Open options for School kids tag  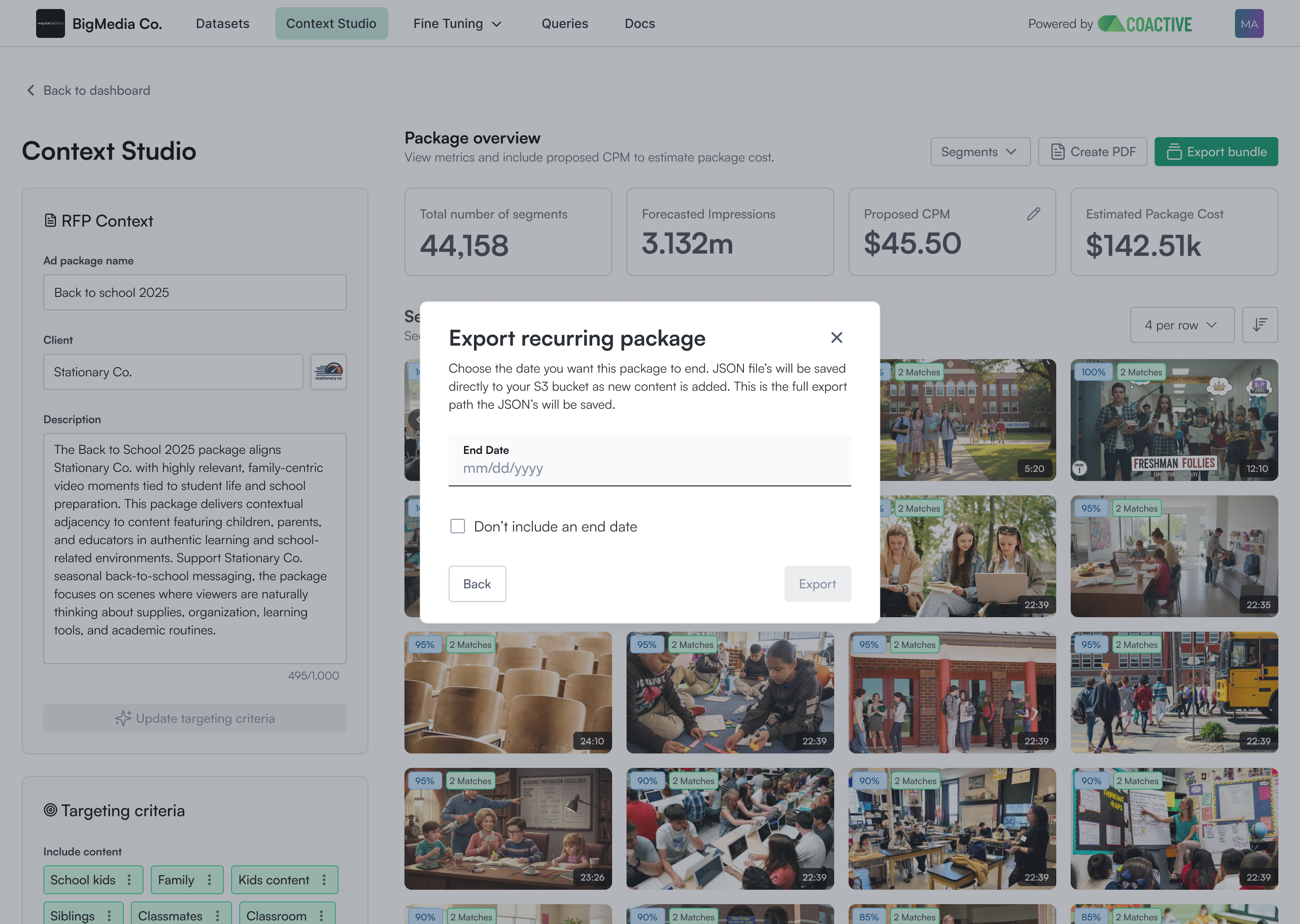pos(129,880)
